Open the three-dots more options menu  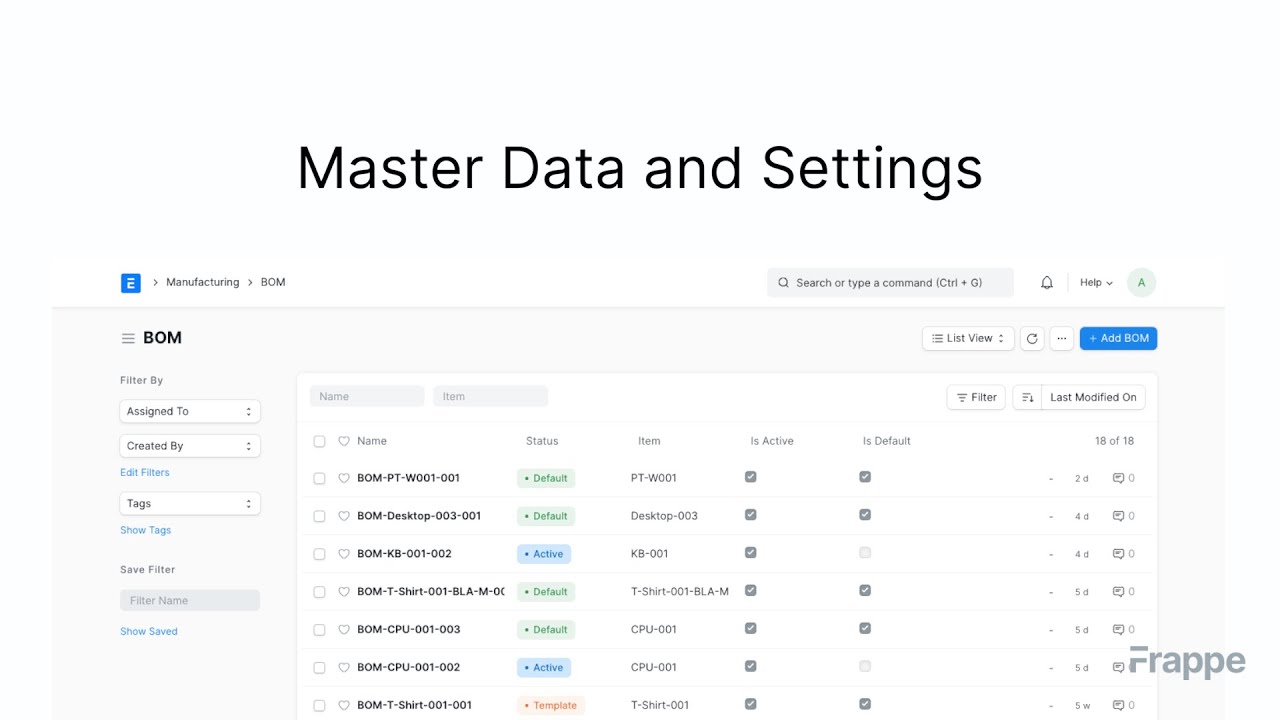1062,339
